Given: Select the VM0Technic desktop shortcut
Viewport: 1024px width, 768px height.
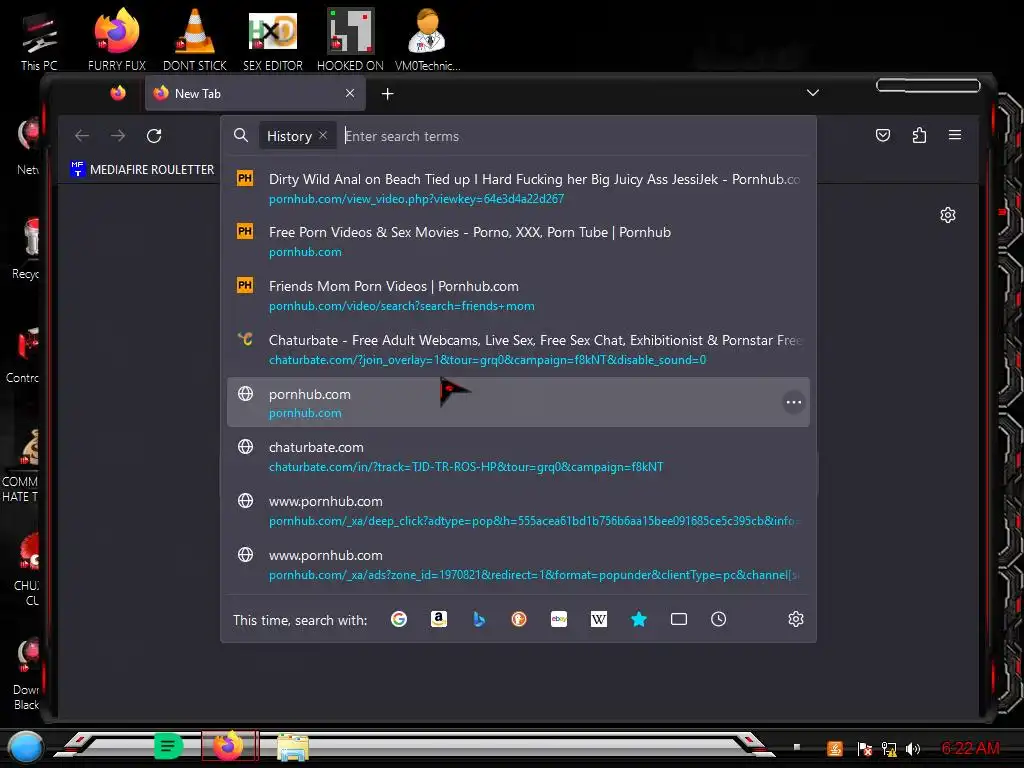Looking at the screenshot, I should 427,40.
